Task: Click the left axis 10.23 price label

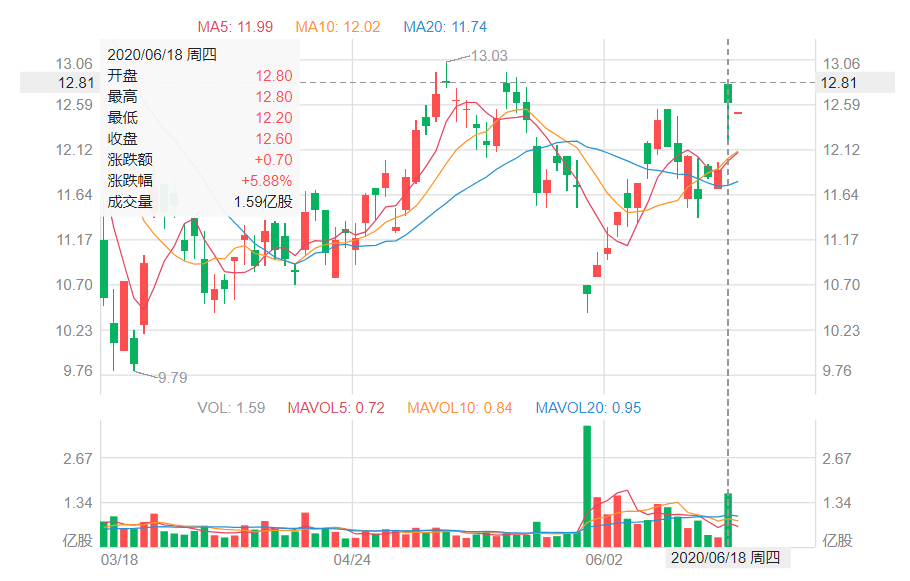Action: (74, 330)
